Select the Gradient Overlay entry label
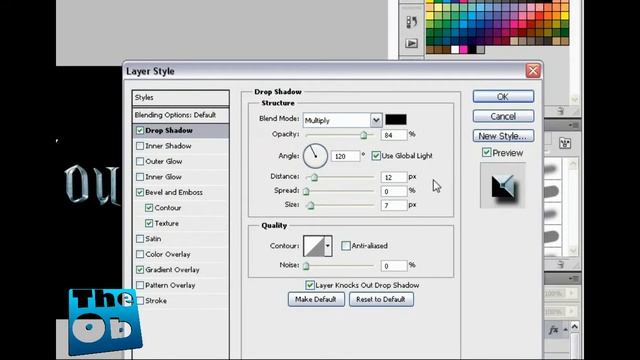The height and width of the screenshot is (360, 640). pyautogui.click(x=172, y=270)
